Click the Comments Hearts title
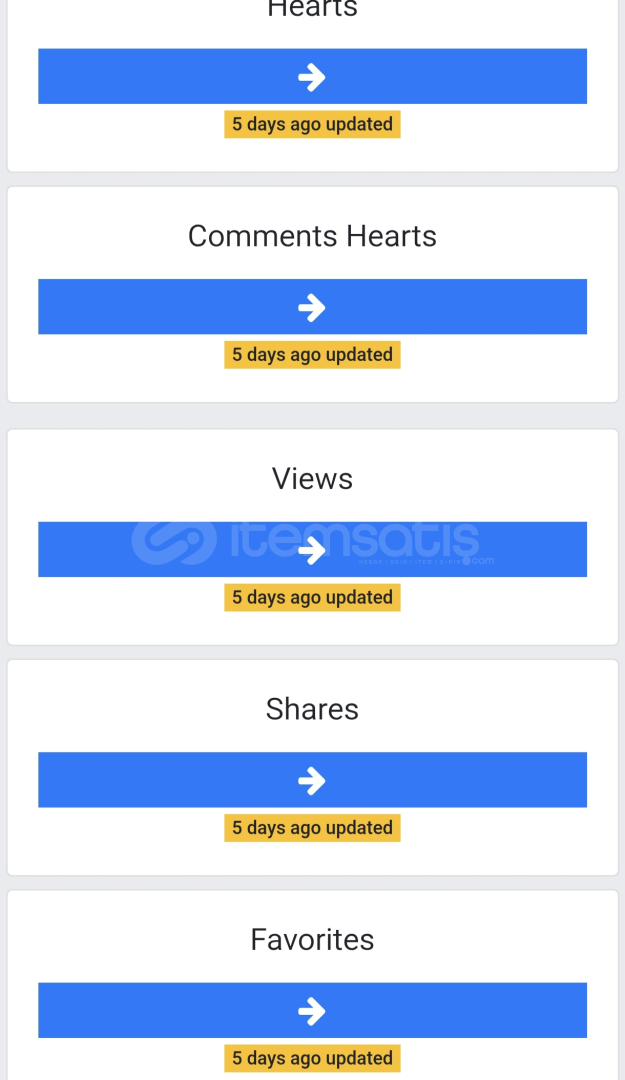 (312, 236)
